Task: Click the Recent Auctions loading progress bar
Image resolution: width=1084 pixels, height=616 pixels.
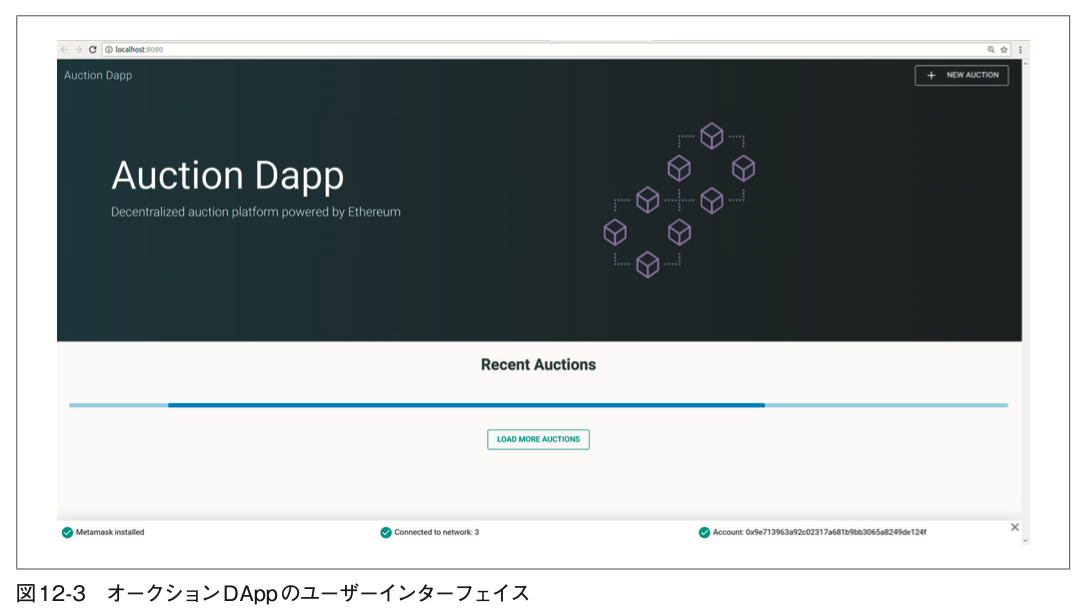Action: [539, 405]
